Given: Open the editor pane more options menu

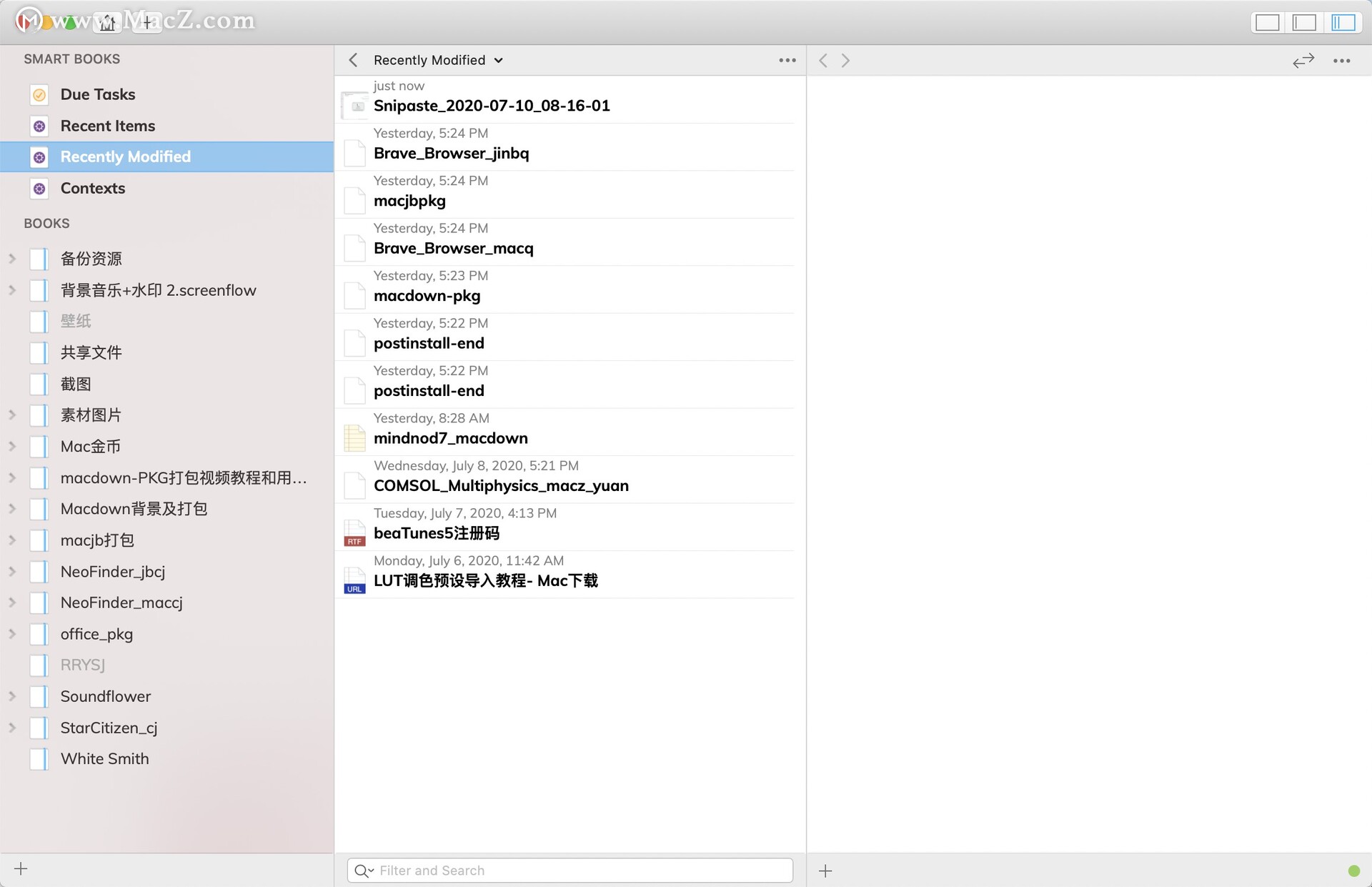Looking at the screenshot, I should (1342, 61).
